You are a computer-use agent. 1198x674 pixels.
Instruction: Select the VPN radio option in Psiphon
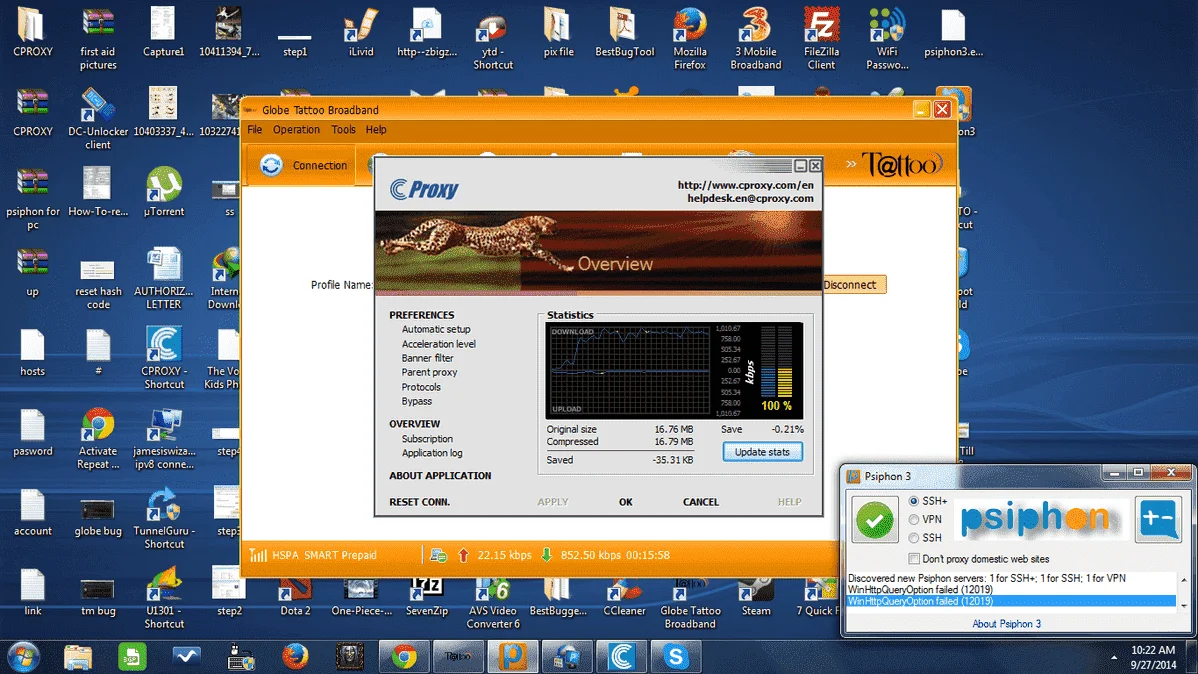tap(914, 520)
